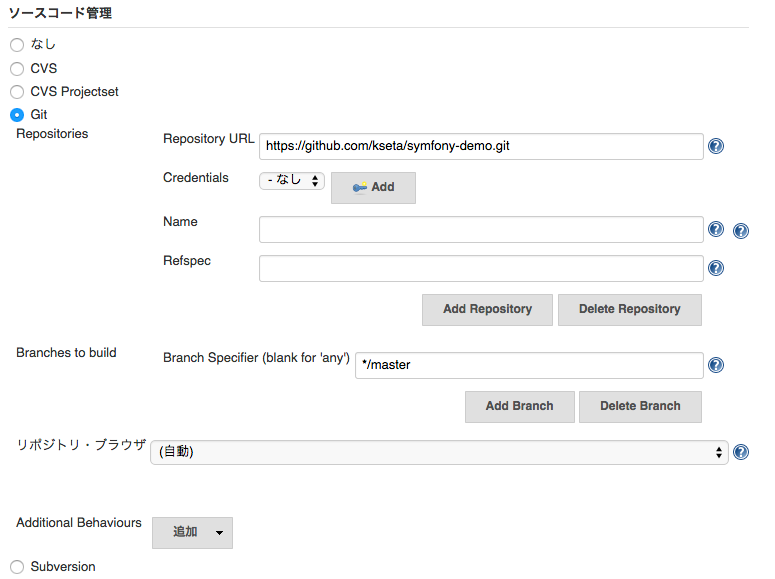This screenshot has height=579, width=775.
Task: Click the Add Branch button
Action: tap(519, 406)
